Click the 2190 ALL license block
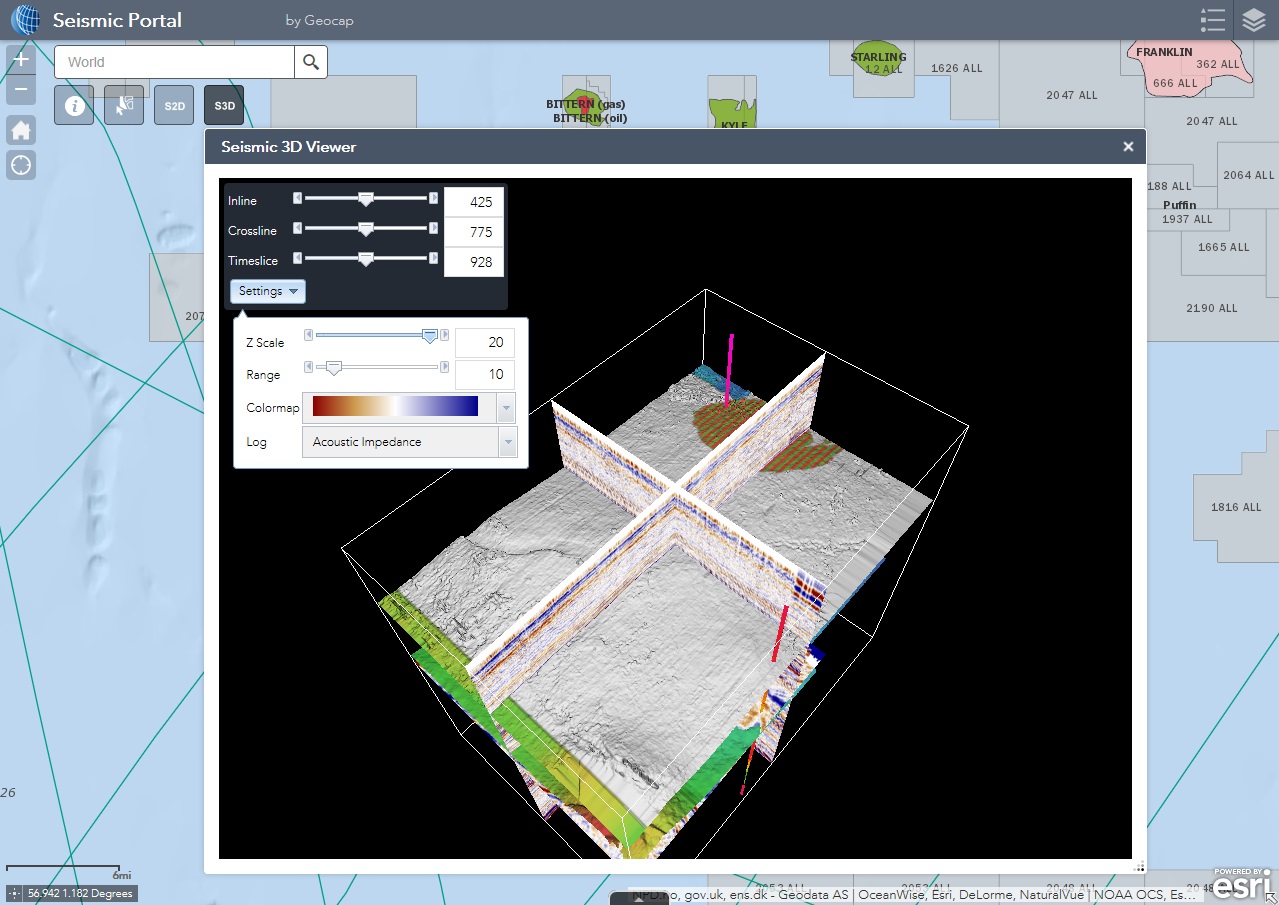1279x905 pixels. (1212, 308)
